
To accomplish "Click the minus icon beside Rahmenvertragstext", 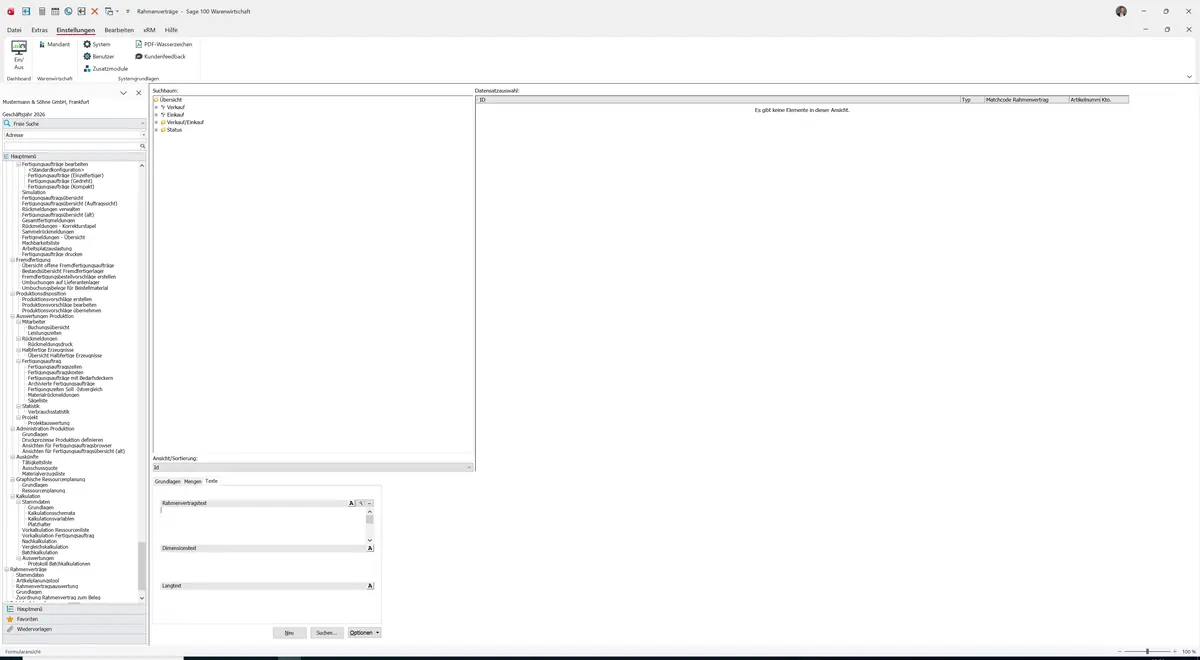I will coord(369,503).
